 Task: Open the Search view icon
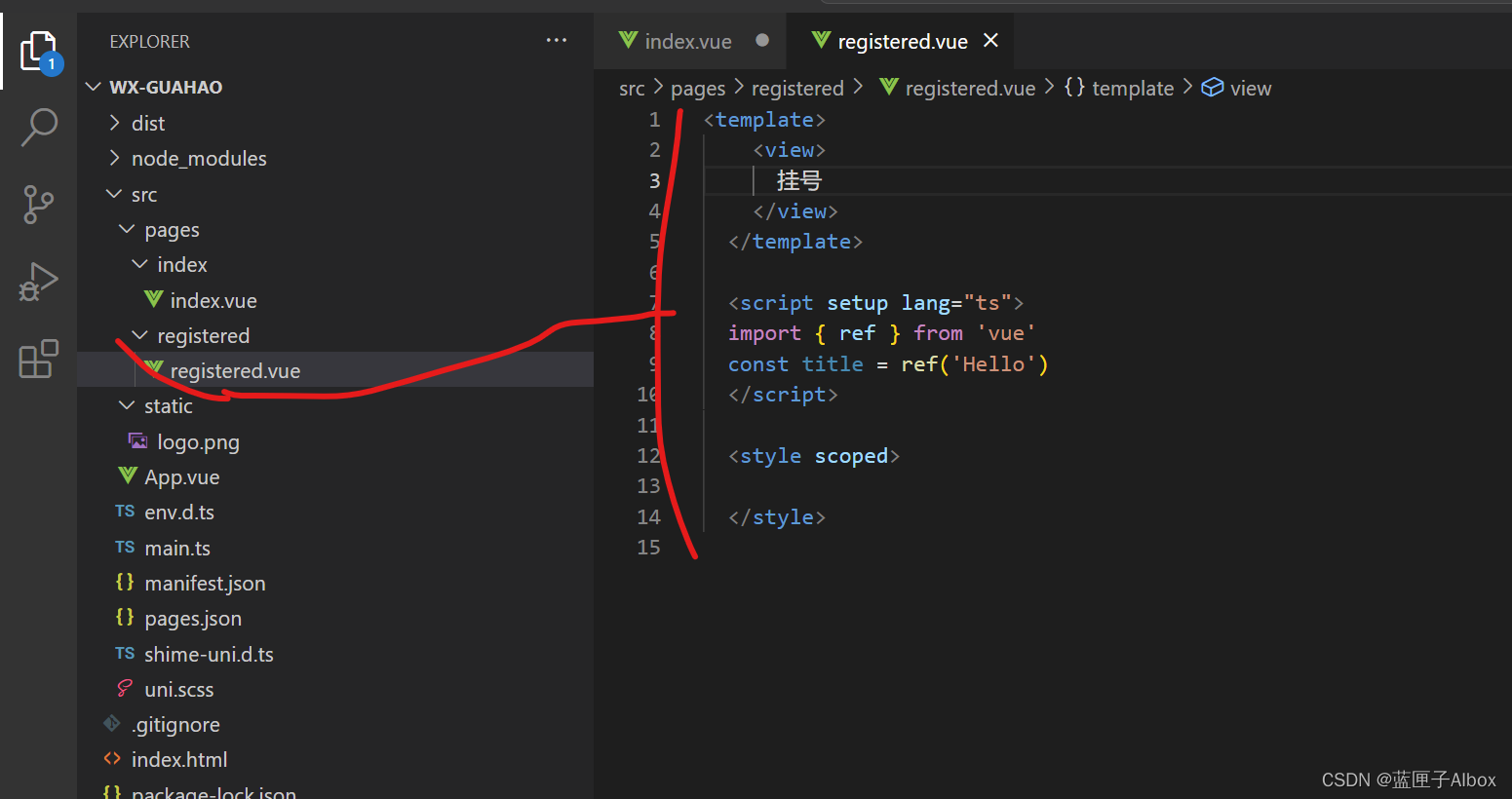pyautogui.click(x=39, y=127)
